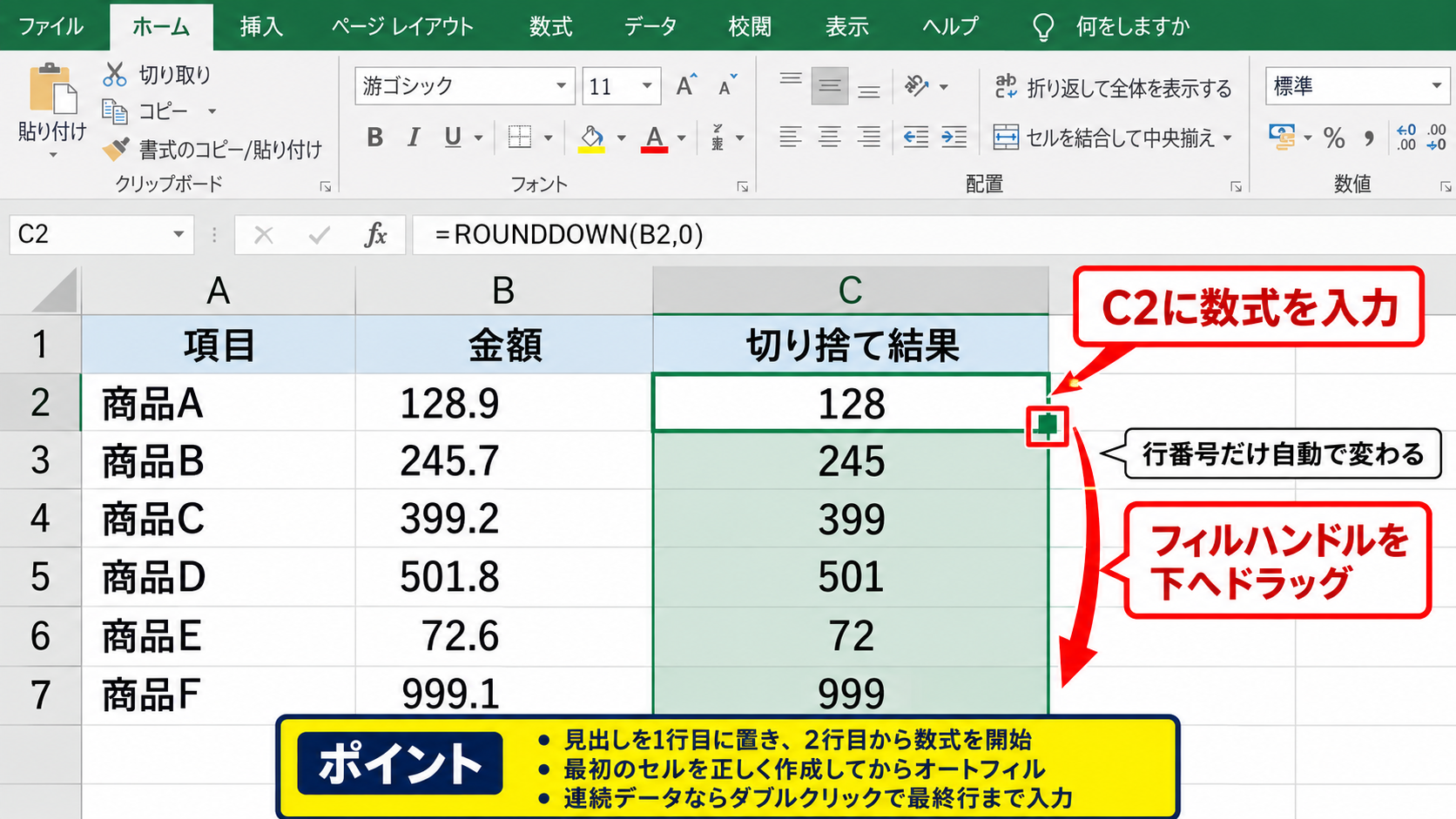The height and width of the screenshot is (819, 1456).
Task: Decrease font size with small A icon
Action: pyautogui.click(x=727, y=85)
